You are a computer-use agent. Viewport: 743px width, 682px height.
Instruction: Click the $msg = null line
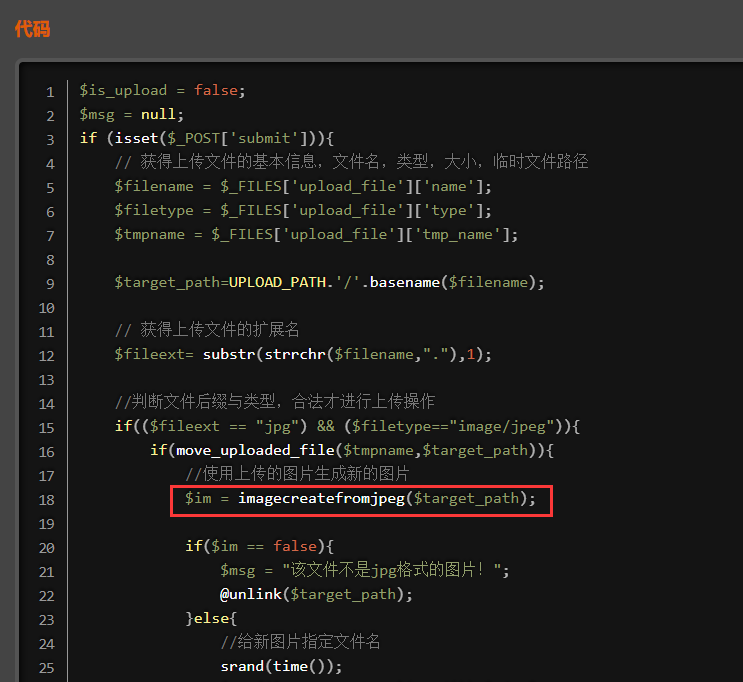pos(132,114)
